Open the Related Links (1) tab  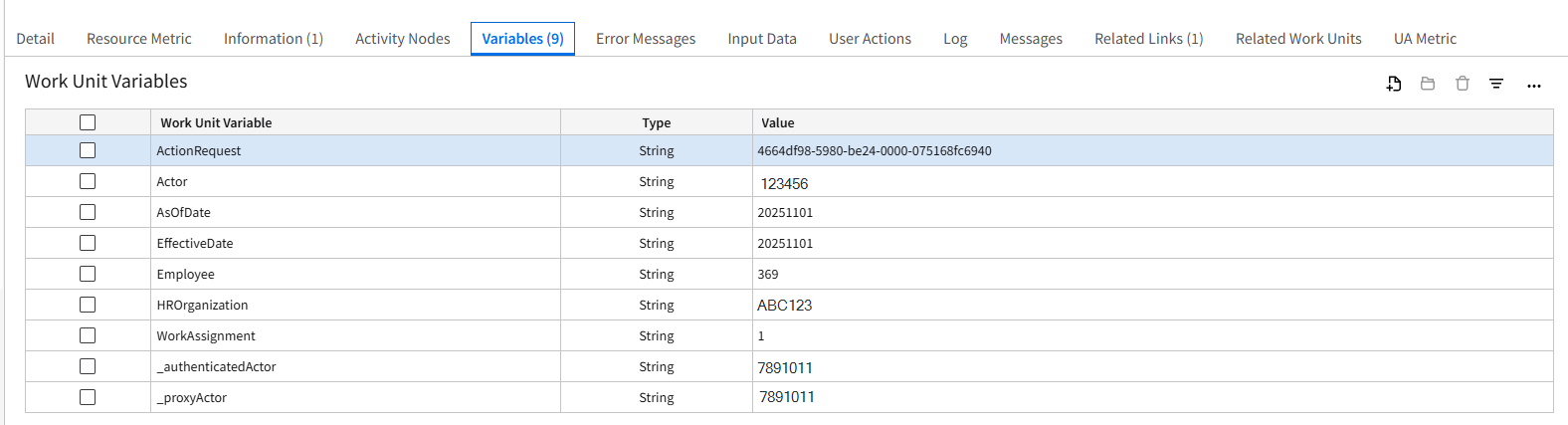1148,39
